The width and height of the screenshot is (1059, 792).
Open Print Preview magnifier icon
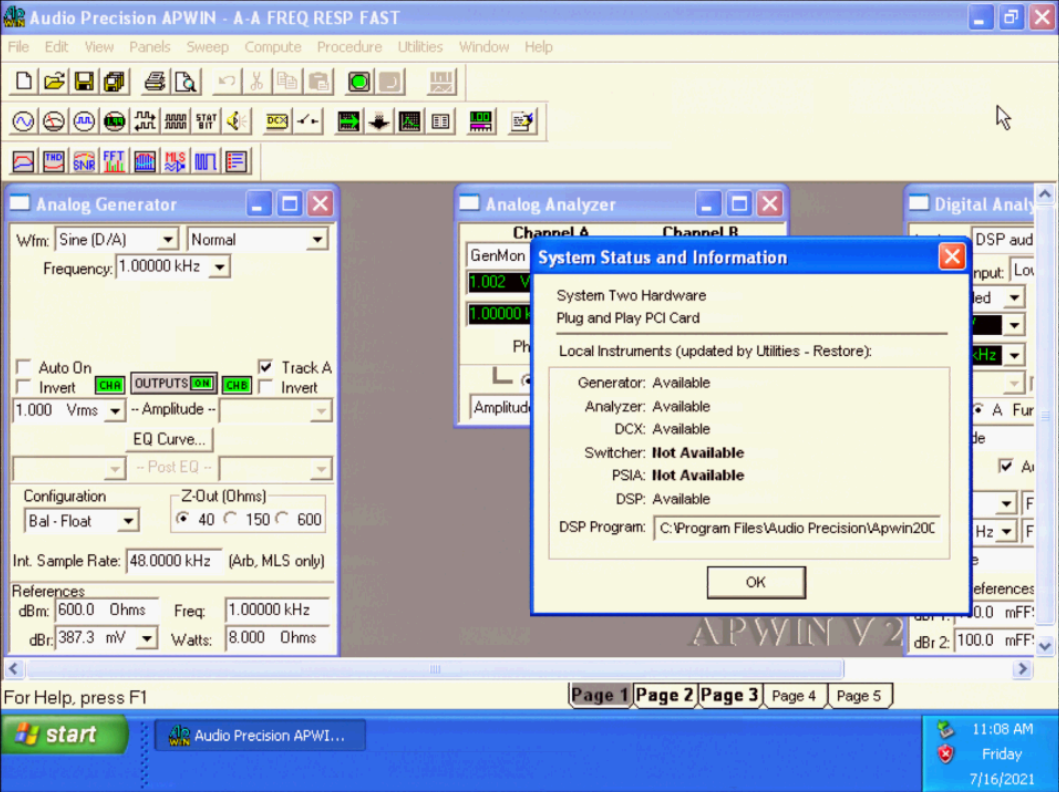(x=186, y=82)
